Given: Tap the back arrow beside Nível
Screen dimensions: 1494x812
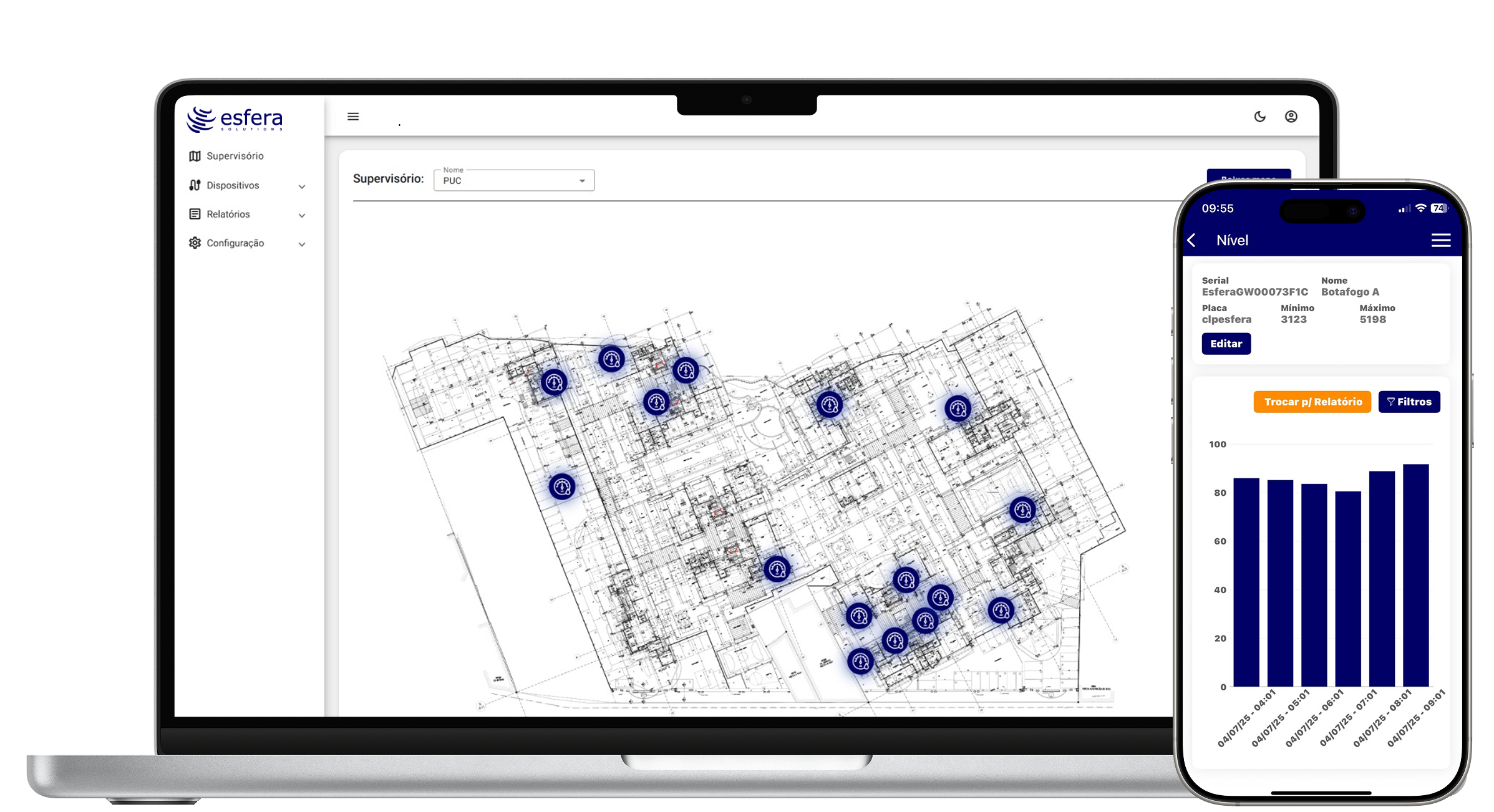Looking at the screenshot, I should 1191,241.
